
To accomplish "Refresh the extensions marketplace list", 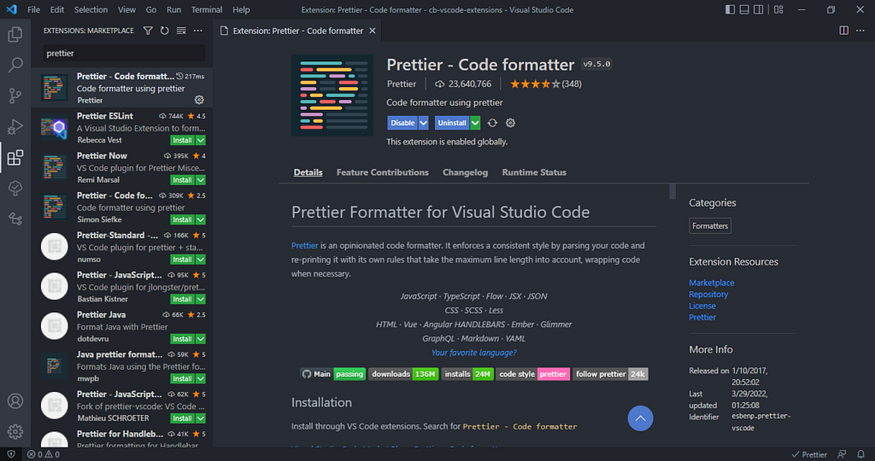I will point(165,31).
